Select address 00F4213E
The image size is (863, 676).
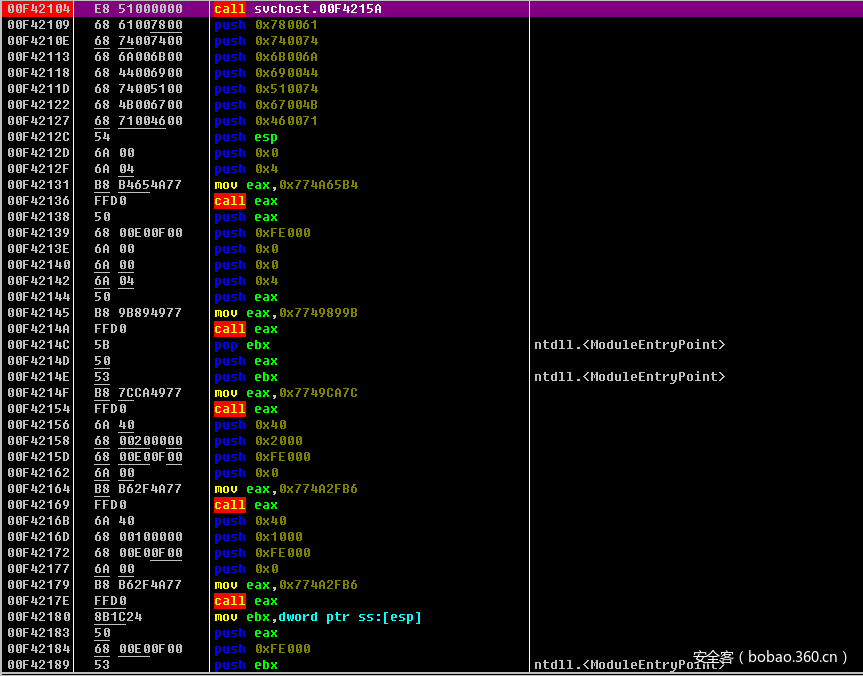click(39, 248)
